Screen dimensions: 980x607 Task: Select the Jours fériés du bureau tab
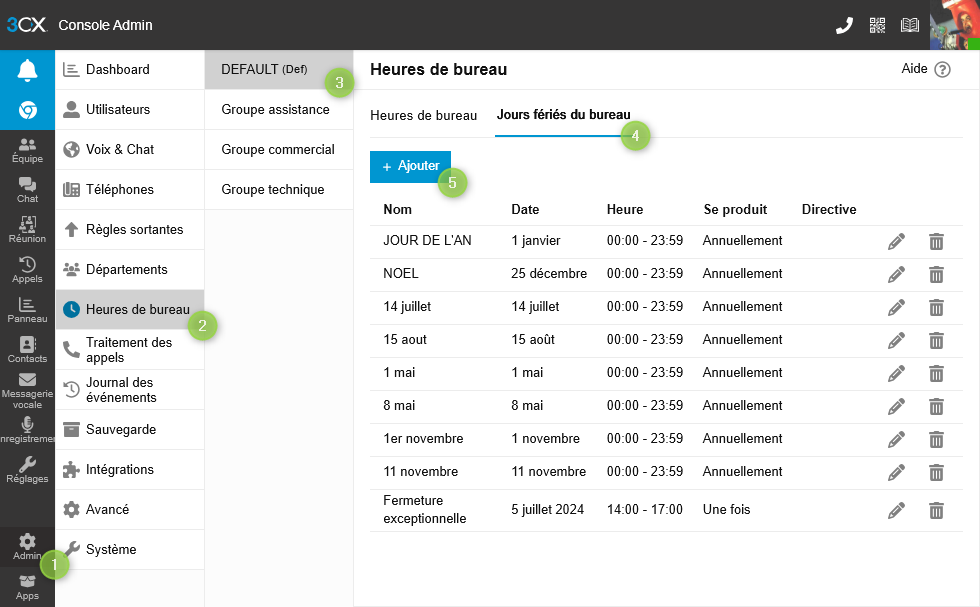pyautogui.click(x=563, y=115)
